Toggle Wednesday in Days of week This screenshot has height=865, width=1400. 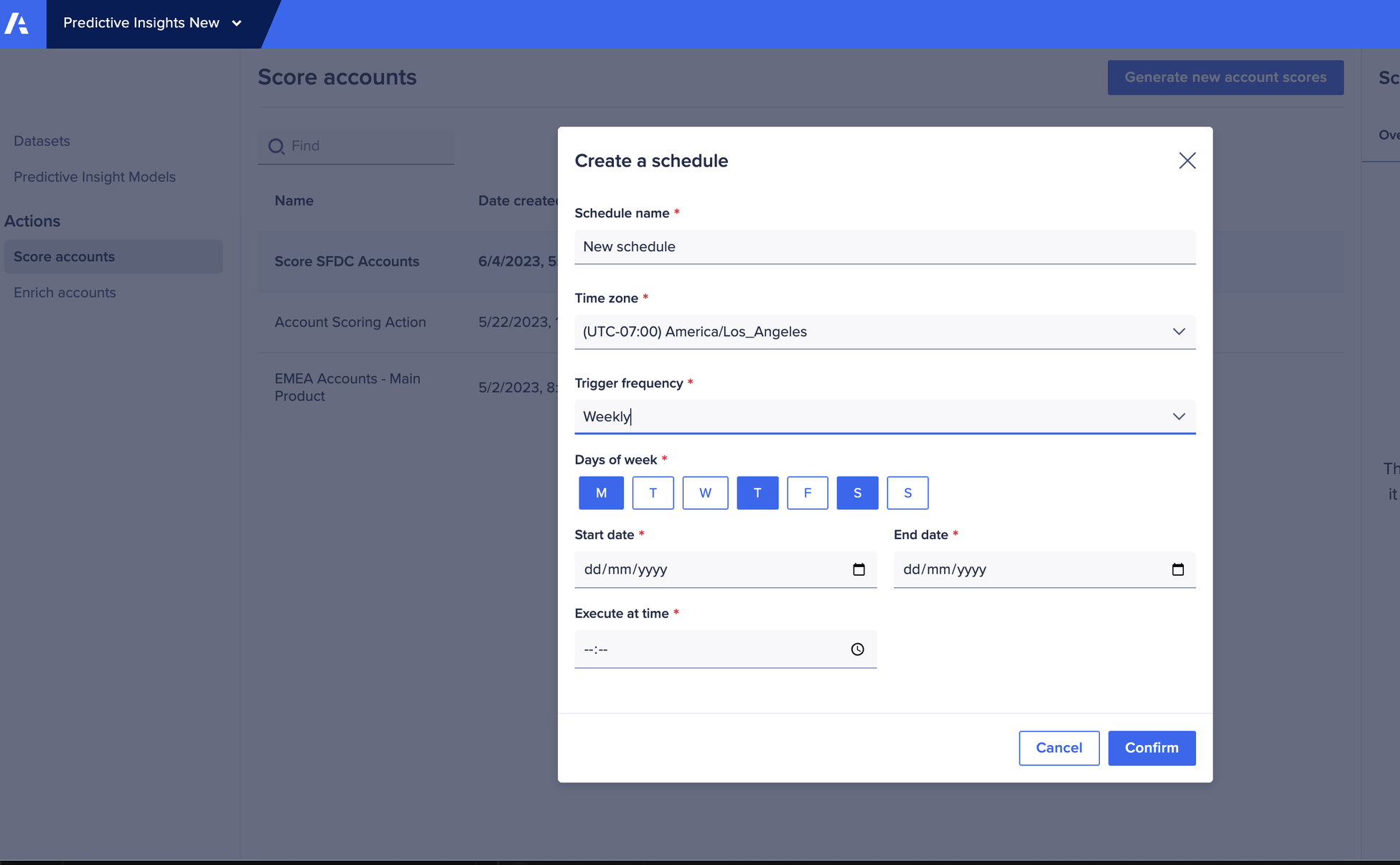point(705,493)
